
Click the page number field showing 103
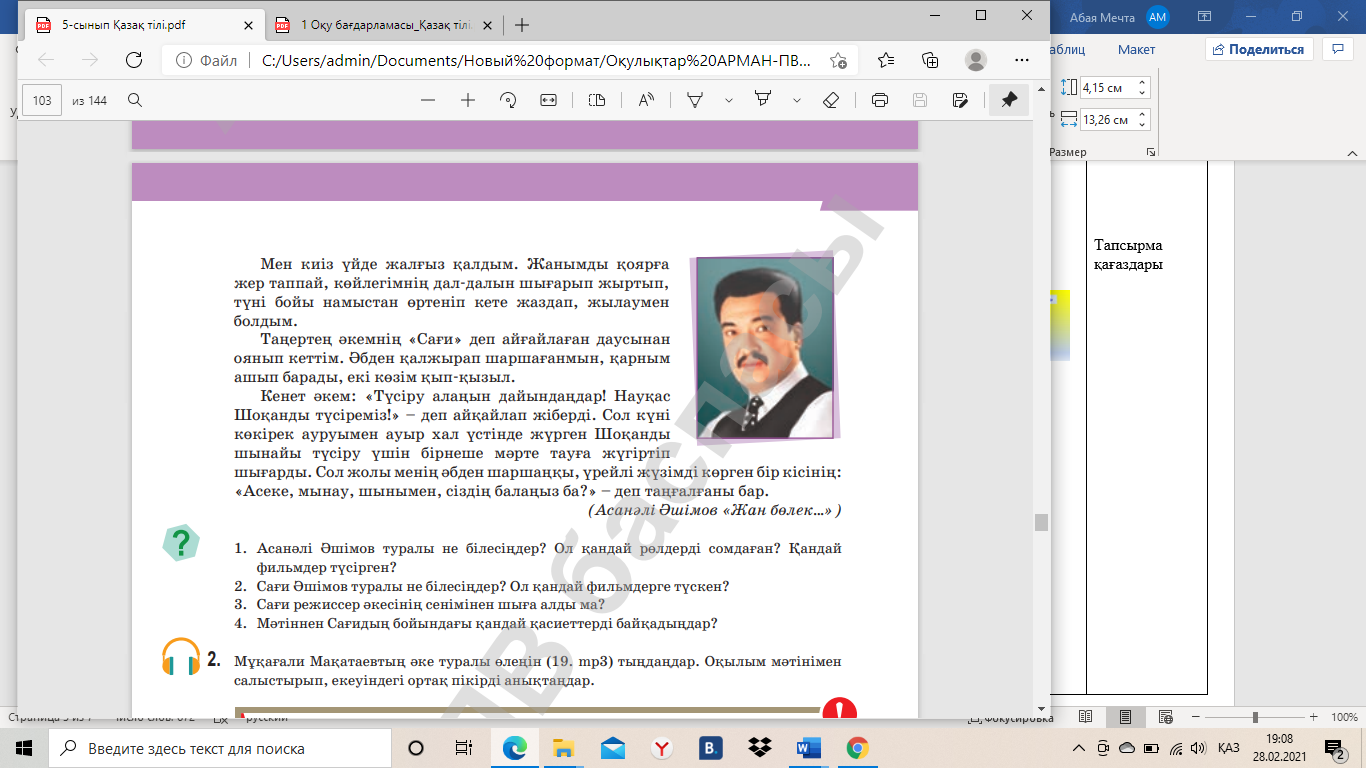pos(42,100)
